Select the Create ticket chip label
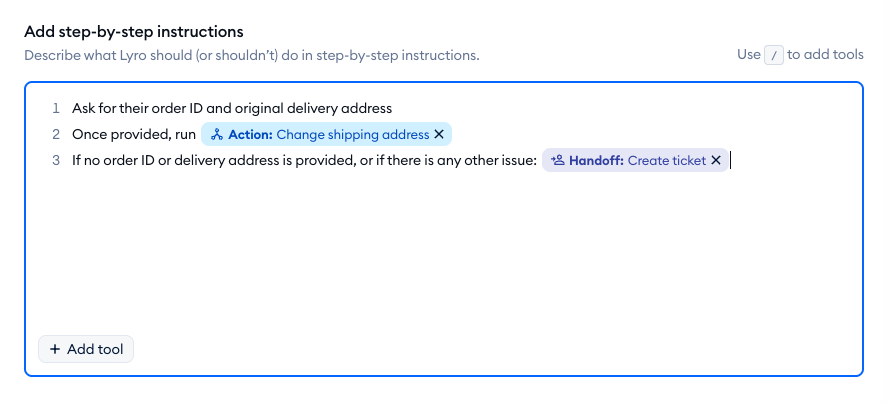This screenshot has width=889, height=403. tap(667, 160)
